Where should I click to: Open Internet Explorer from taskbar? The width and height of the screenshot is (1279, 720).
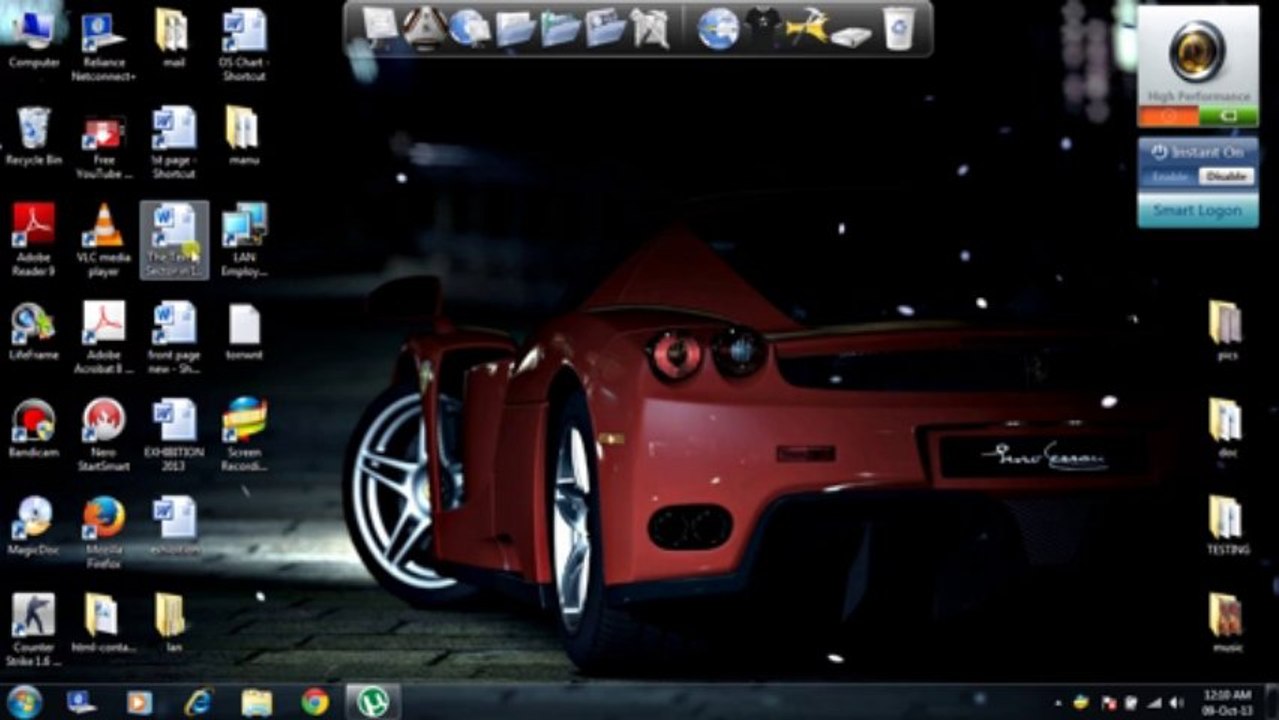click(198, 702)
